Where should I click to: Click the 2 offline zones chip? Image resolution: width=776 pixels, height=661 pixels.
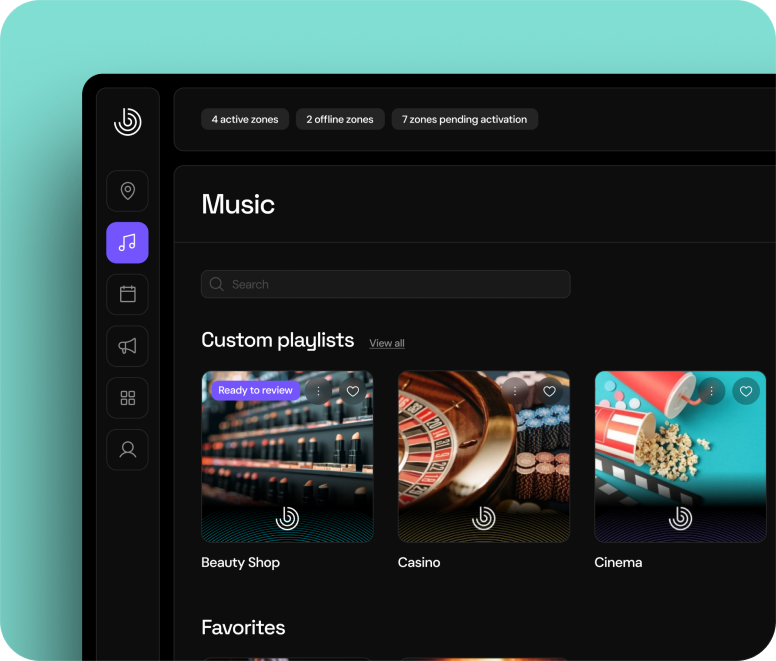click(340, 119)
